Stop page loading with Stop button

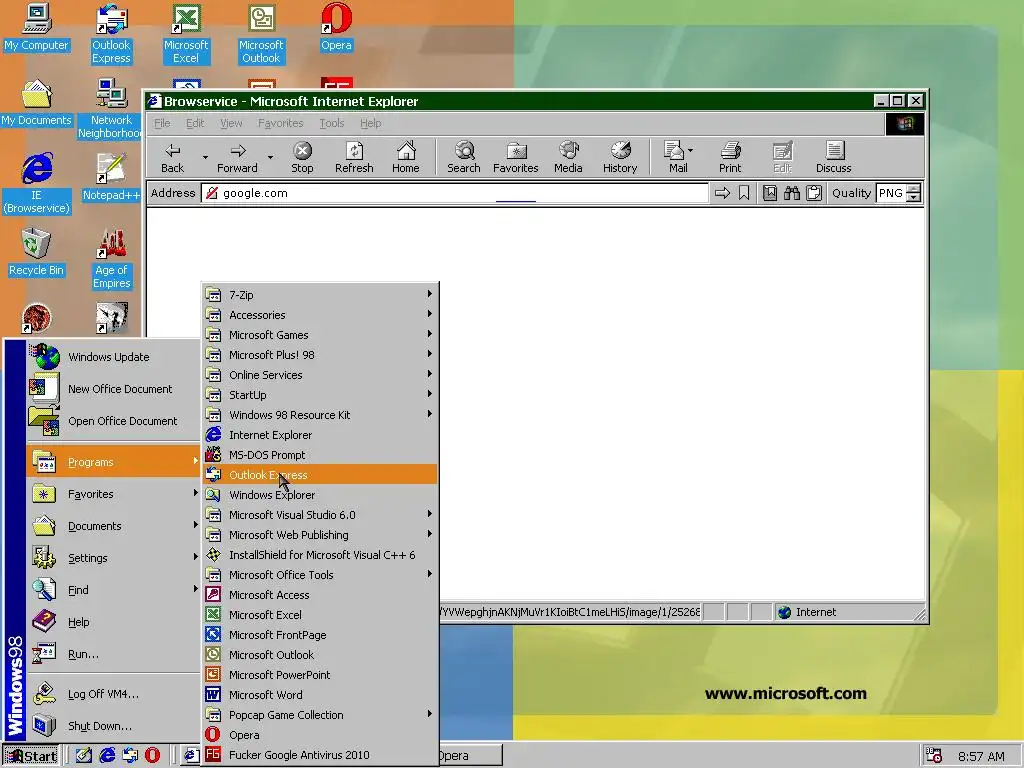(302, 157)
